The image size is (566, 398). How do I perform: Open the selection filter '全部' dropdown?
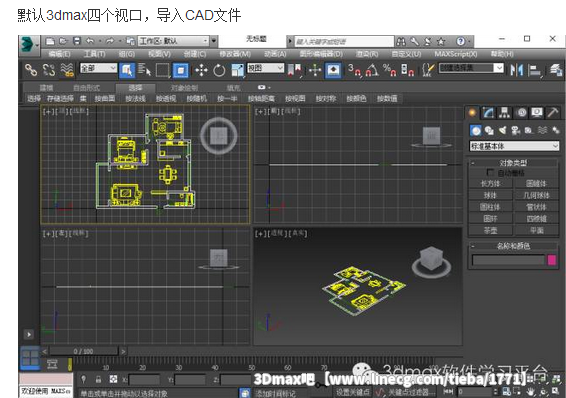click(x=99, y=68)
